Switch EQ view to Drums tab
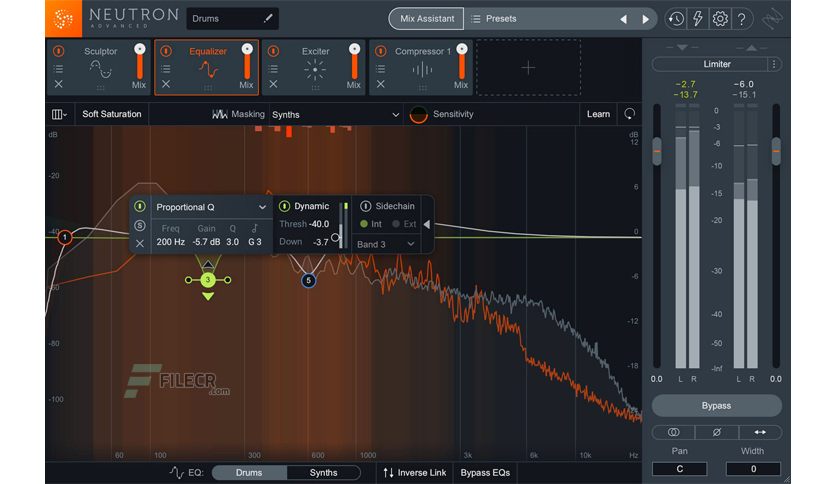The width and height of the screenshot is (836, 484). [249, 473]
